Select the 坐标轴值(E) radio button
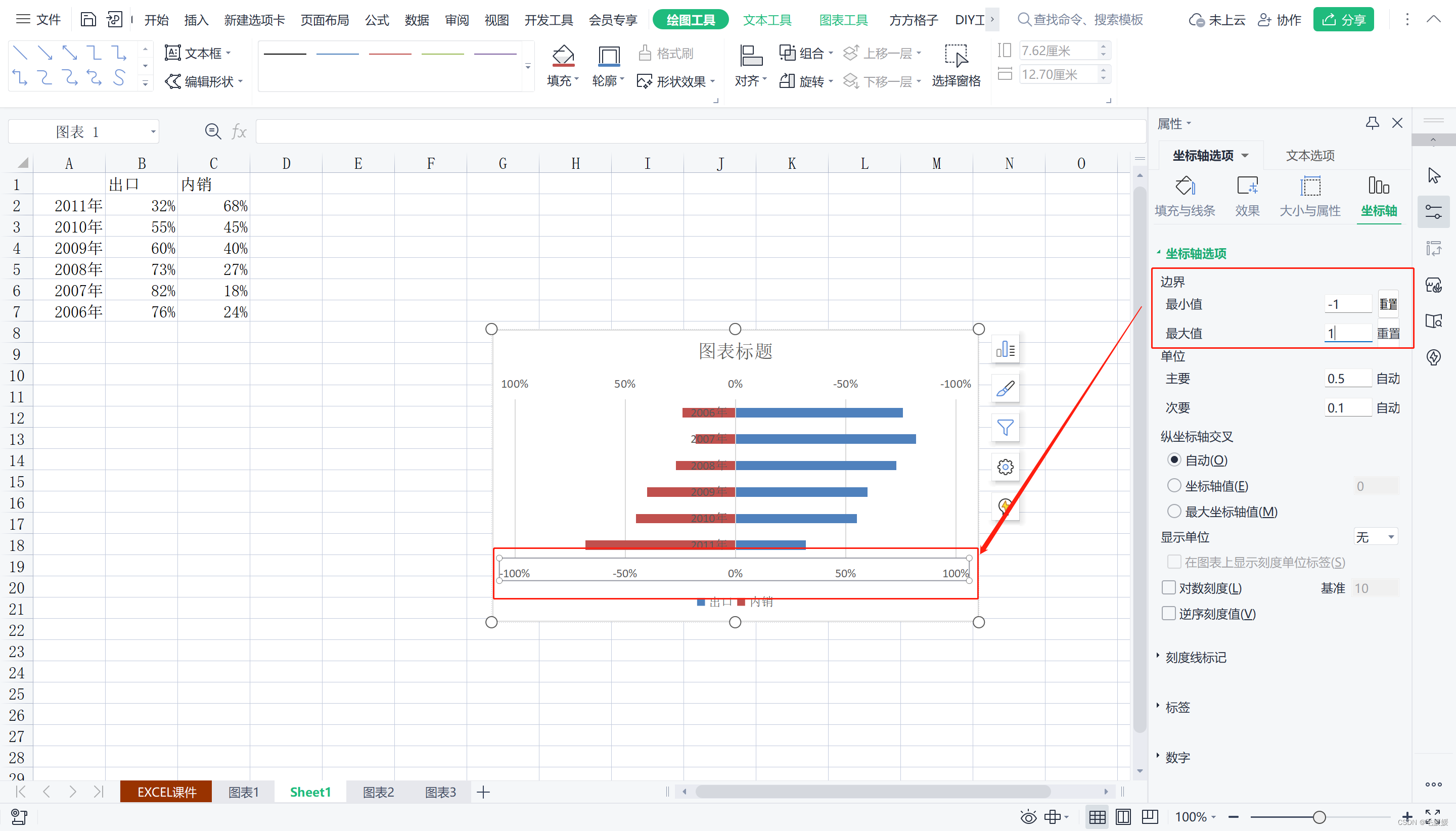The height and width of the screenshot is (831, 1456). pyautogui.click(x=1174, y=485)
